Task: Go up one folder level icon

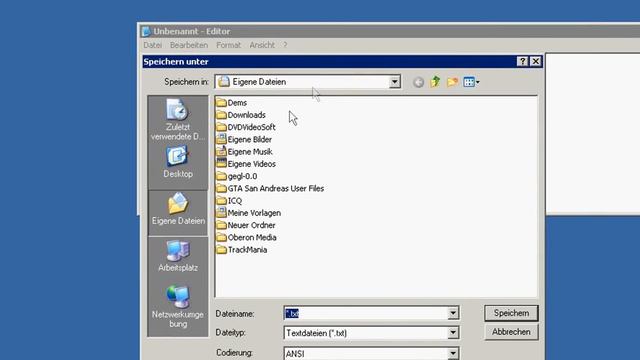Action: tap(435, 82)
